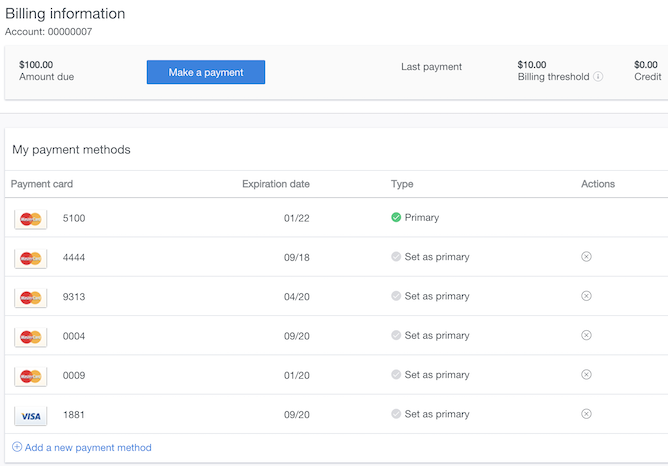Click the Payment card column header
Screen dimensions: 668x466
pos(41,184)
